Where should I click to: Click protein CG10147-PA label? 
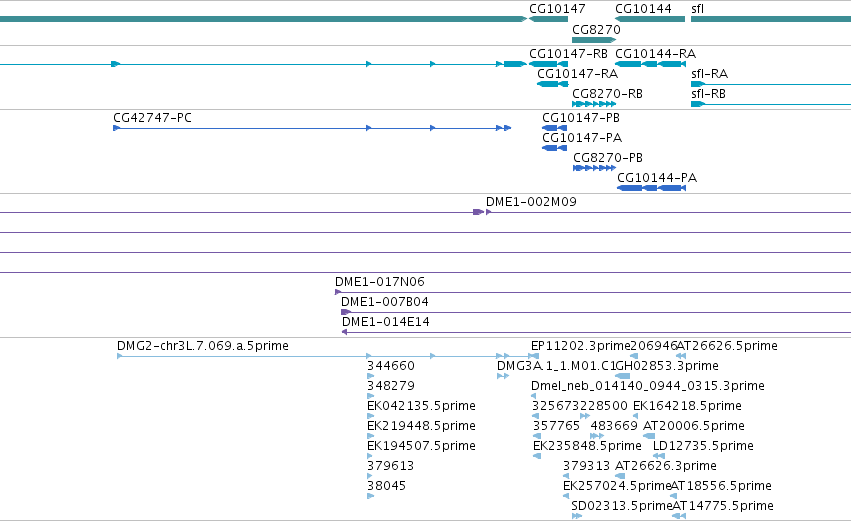coord(582,137)
